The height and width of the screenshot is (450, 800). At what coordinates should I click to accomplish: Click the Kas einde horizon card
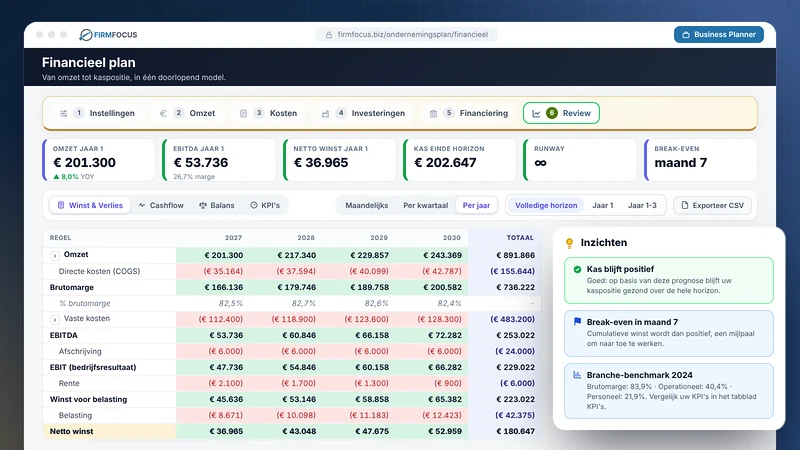tap(459, 160)
